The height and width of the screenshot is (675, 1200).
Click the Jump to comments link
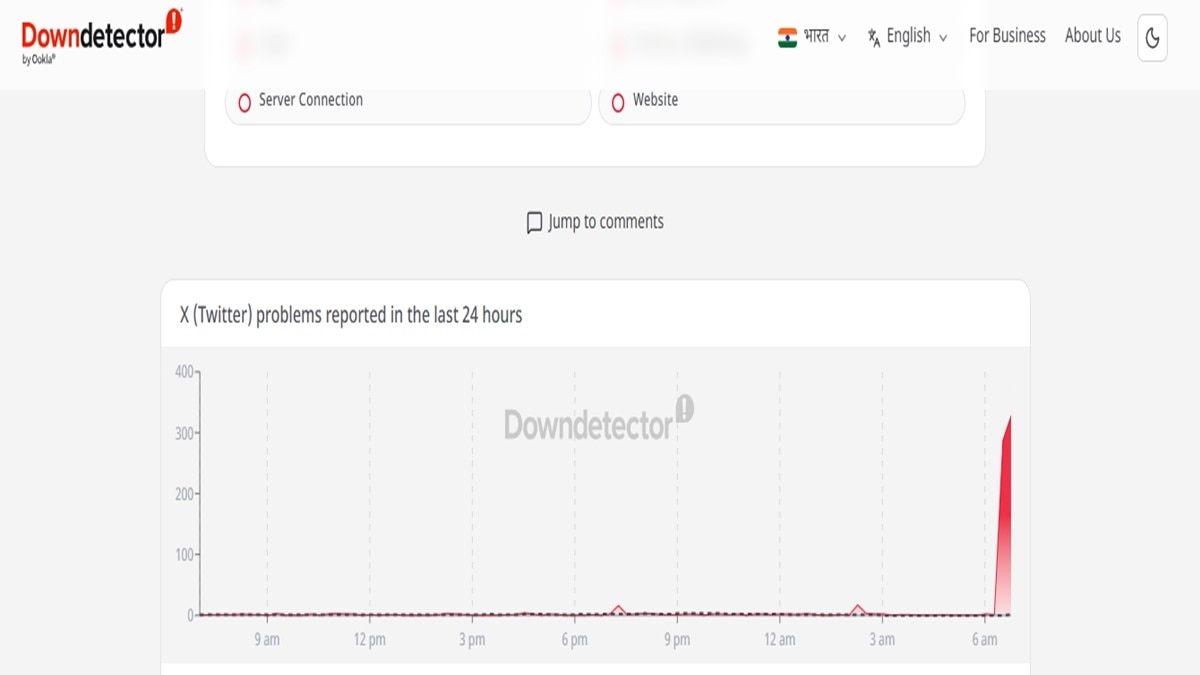pos(605,222)
